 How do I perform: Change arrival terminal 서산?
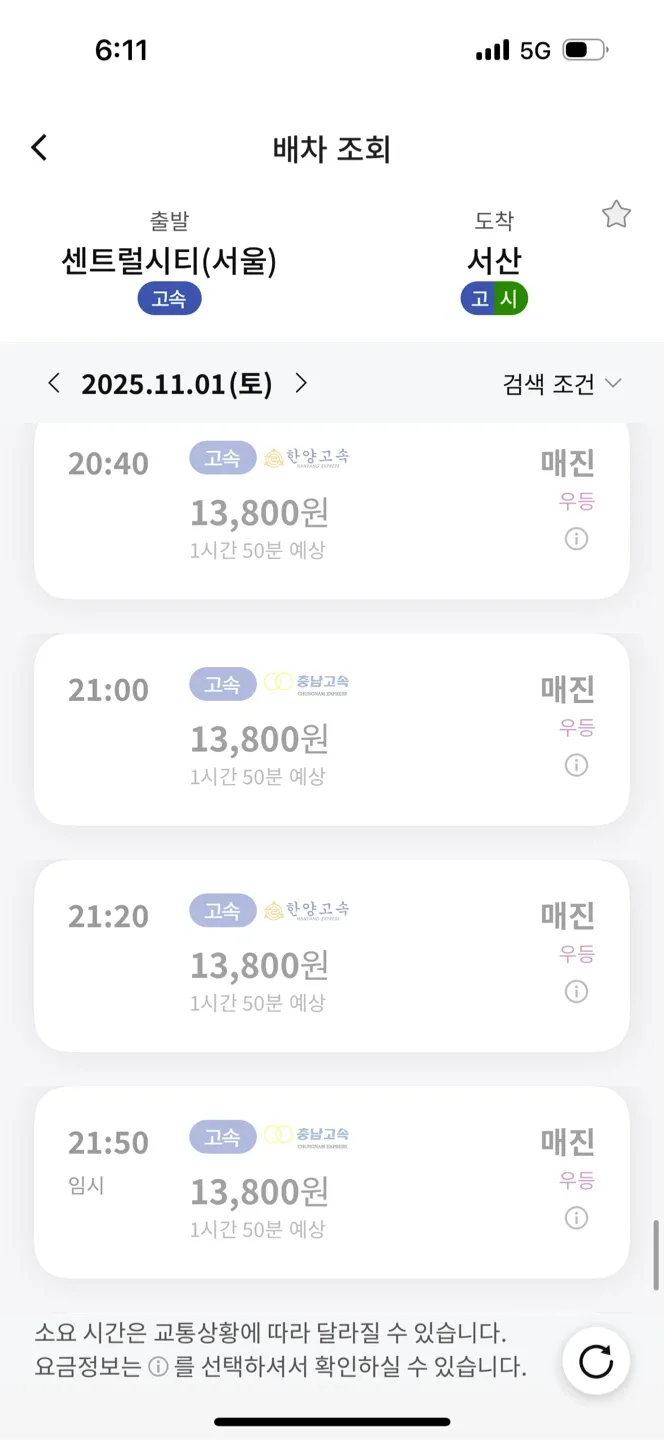(x=494, y=261)
